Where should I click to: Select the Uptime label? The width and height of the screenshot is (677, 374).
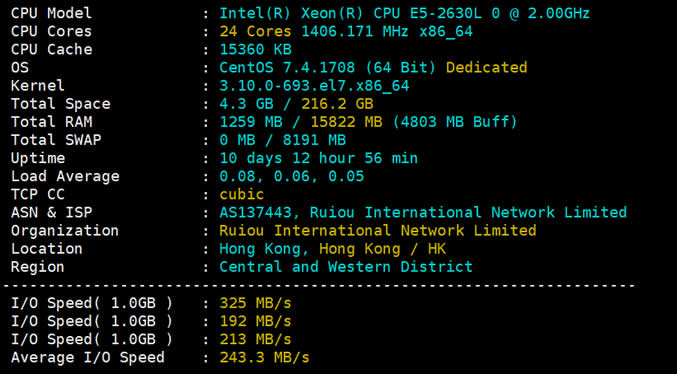38,158
